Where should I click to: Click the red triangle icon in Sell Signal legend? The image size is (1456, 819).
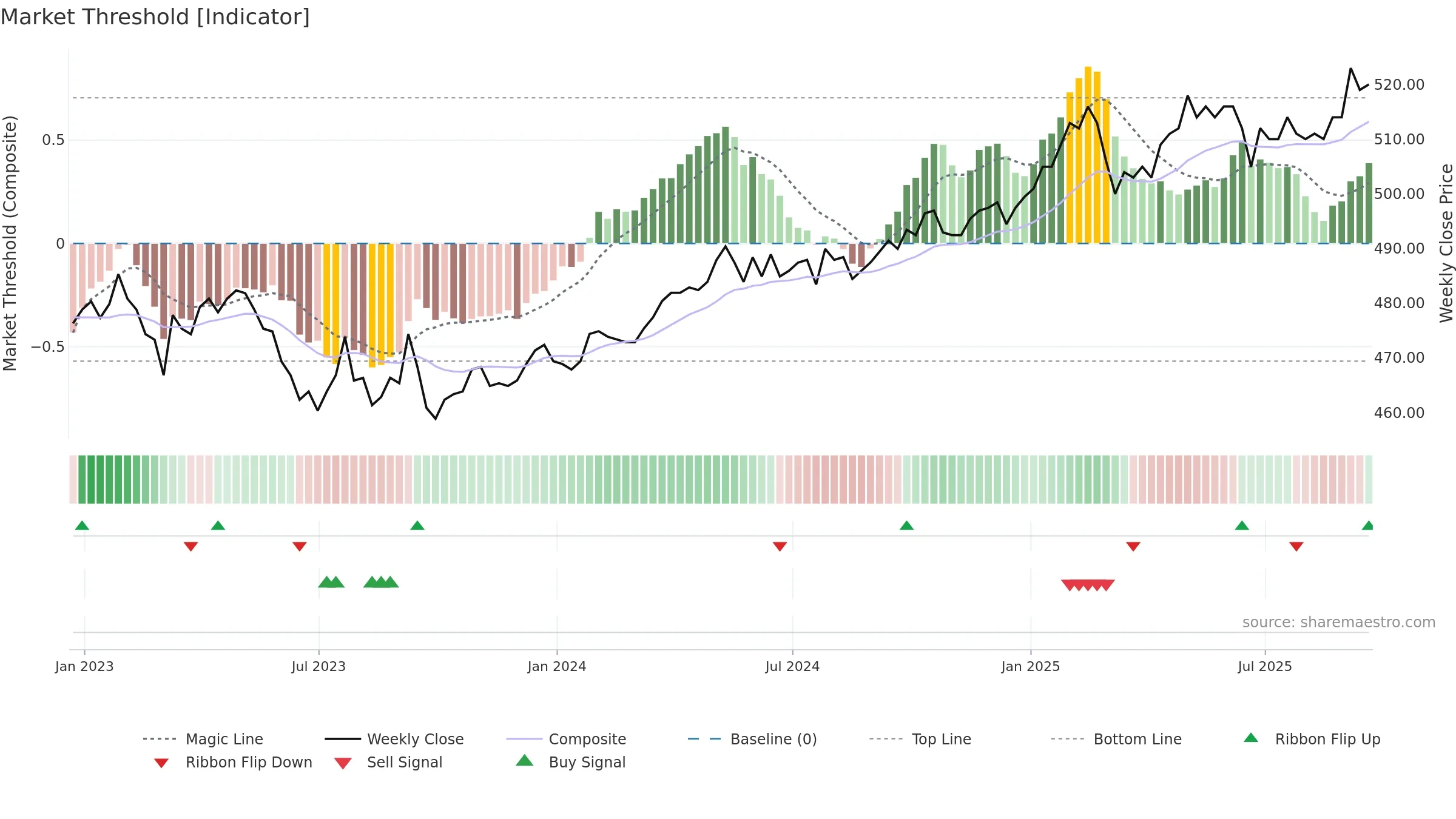[x=343, y=763]
